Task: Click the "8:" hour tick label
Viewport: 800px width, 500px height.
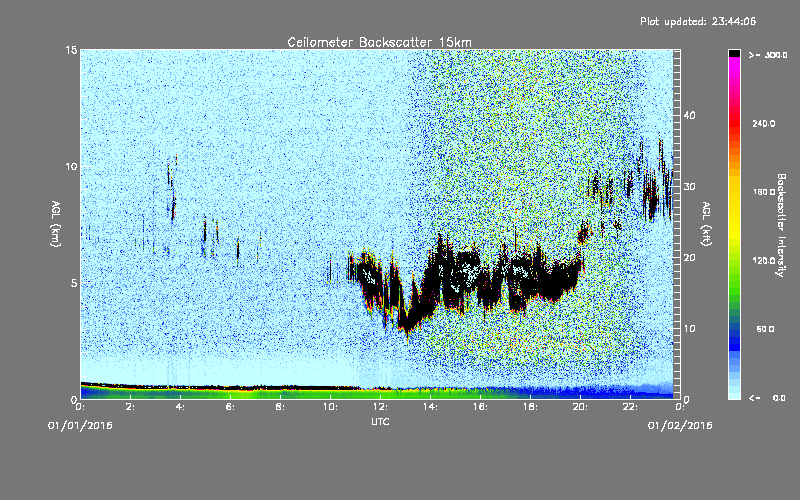Action: click(x=281, y=407)
